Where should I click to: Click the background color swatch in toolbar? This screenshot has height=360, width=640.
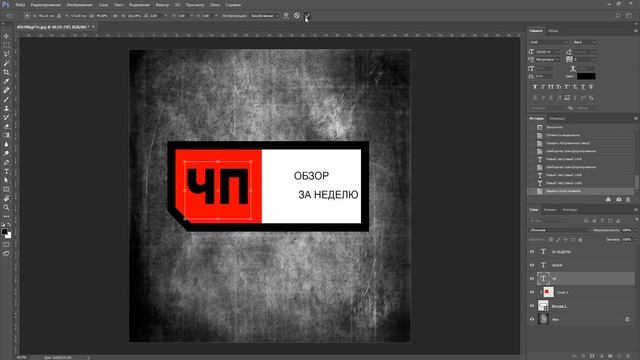[9, 236]
